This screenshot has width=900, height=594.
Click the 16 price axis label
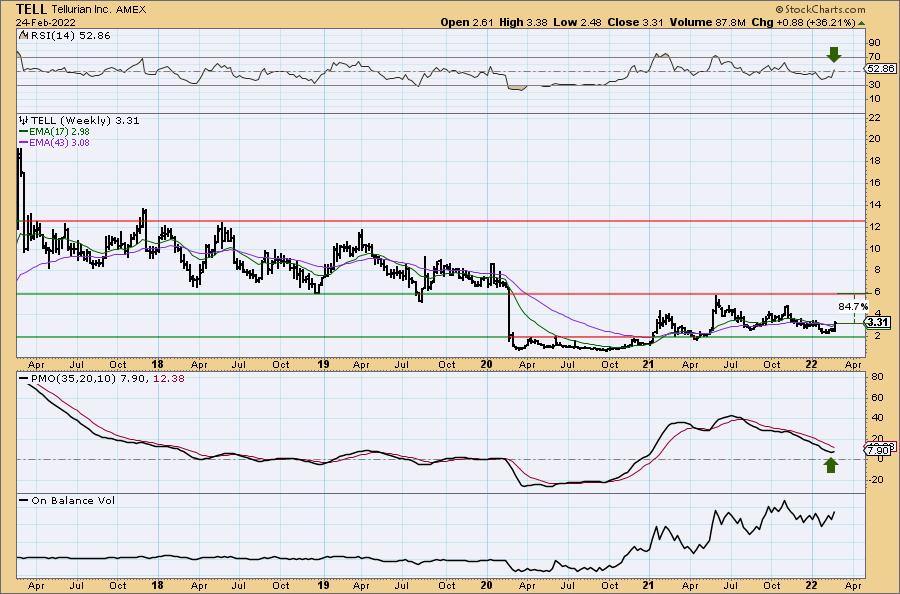tap(874, 183)
